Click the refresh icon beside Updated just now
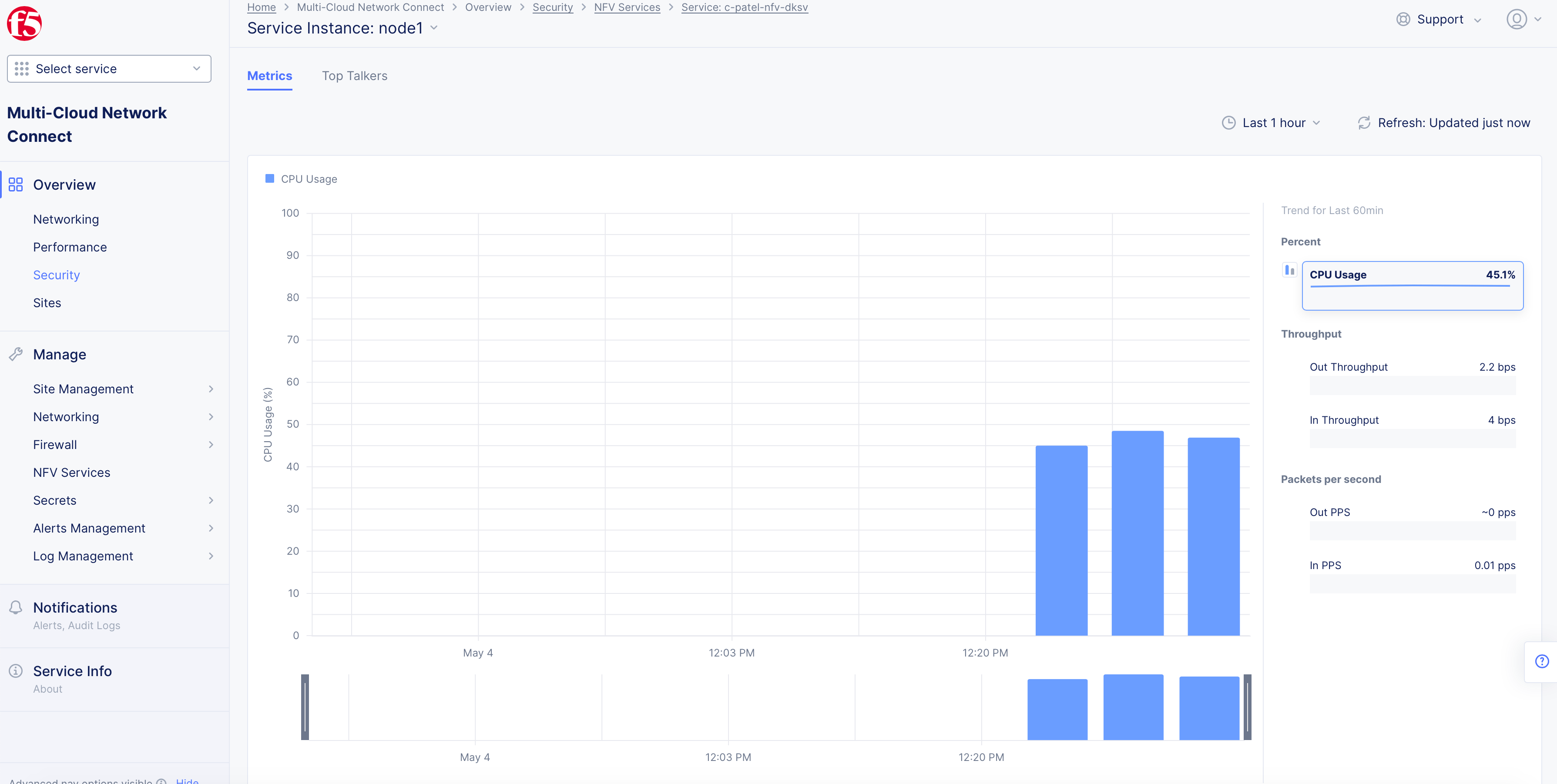This screenshot has height=784, width=1557. coord(1364,123)
